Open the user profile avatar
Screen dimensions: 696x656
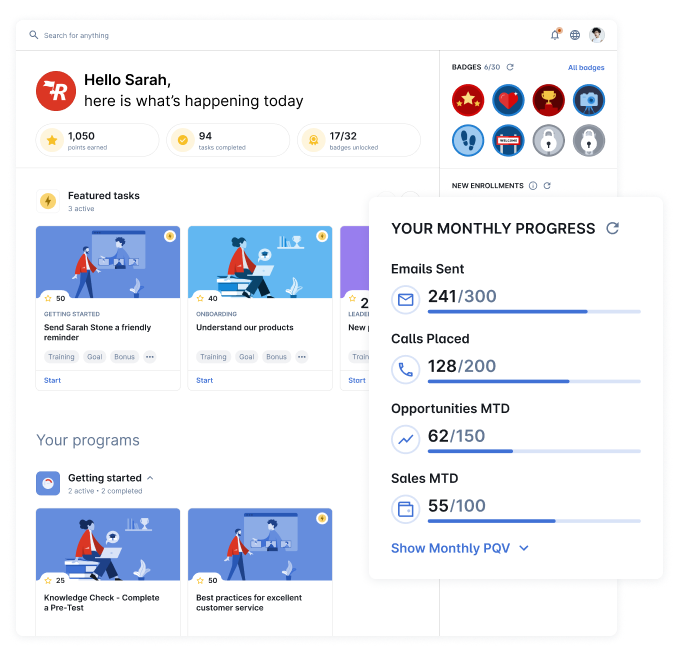pyautogui.click(x=597, y=35)
